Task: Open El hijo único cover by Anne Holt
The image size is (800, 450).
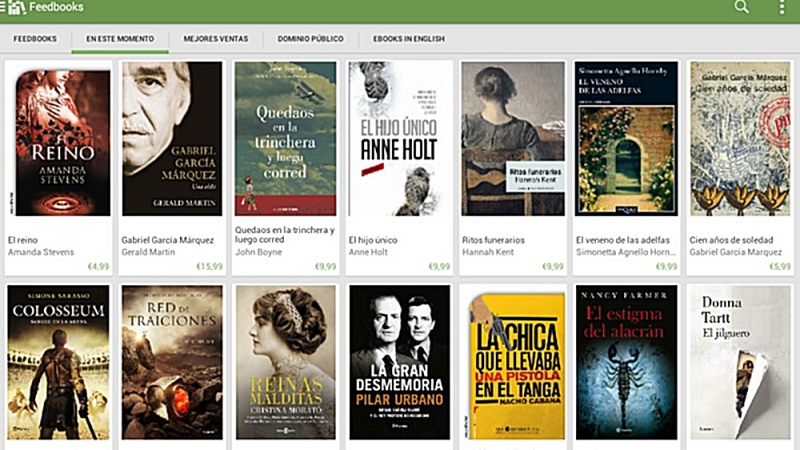Action: coord(399,139)
